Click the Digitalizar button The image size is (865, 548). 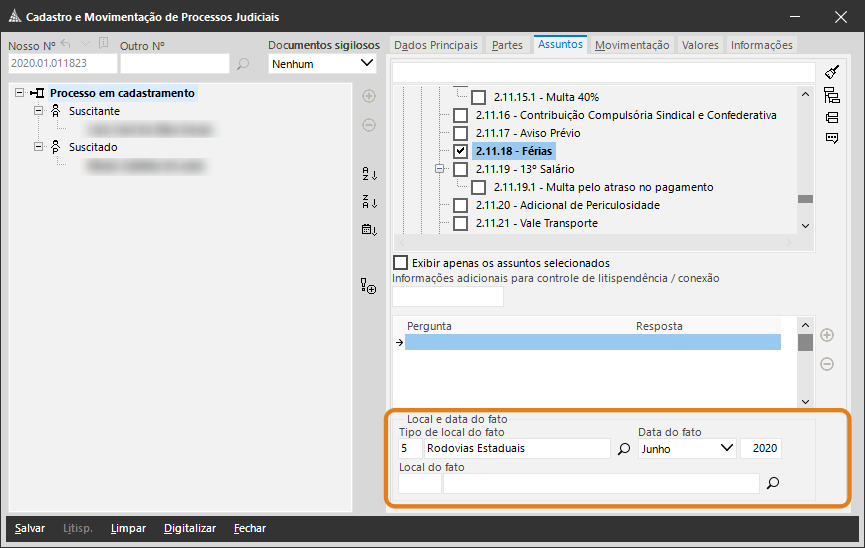tap(190, 528)
